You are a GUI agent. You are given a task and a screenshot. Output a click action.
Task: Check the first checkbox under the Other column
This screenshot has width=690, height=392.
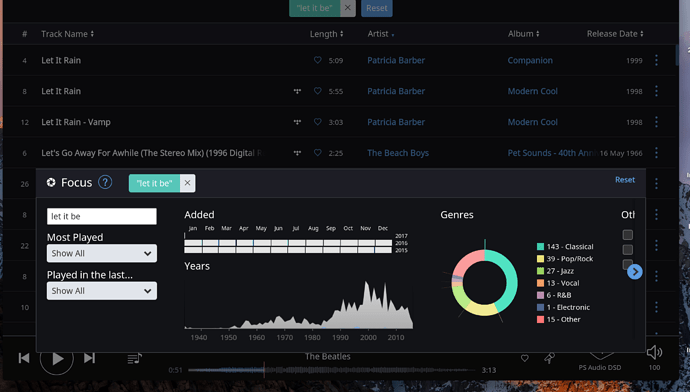[628, 235]
